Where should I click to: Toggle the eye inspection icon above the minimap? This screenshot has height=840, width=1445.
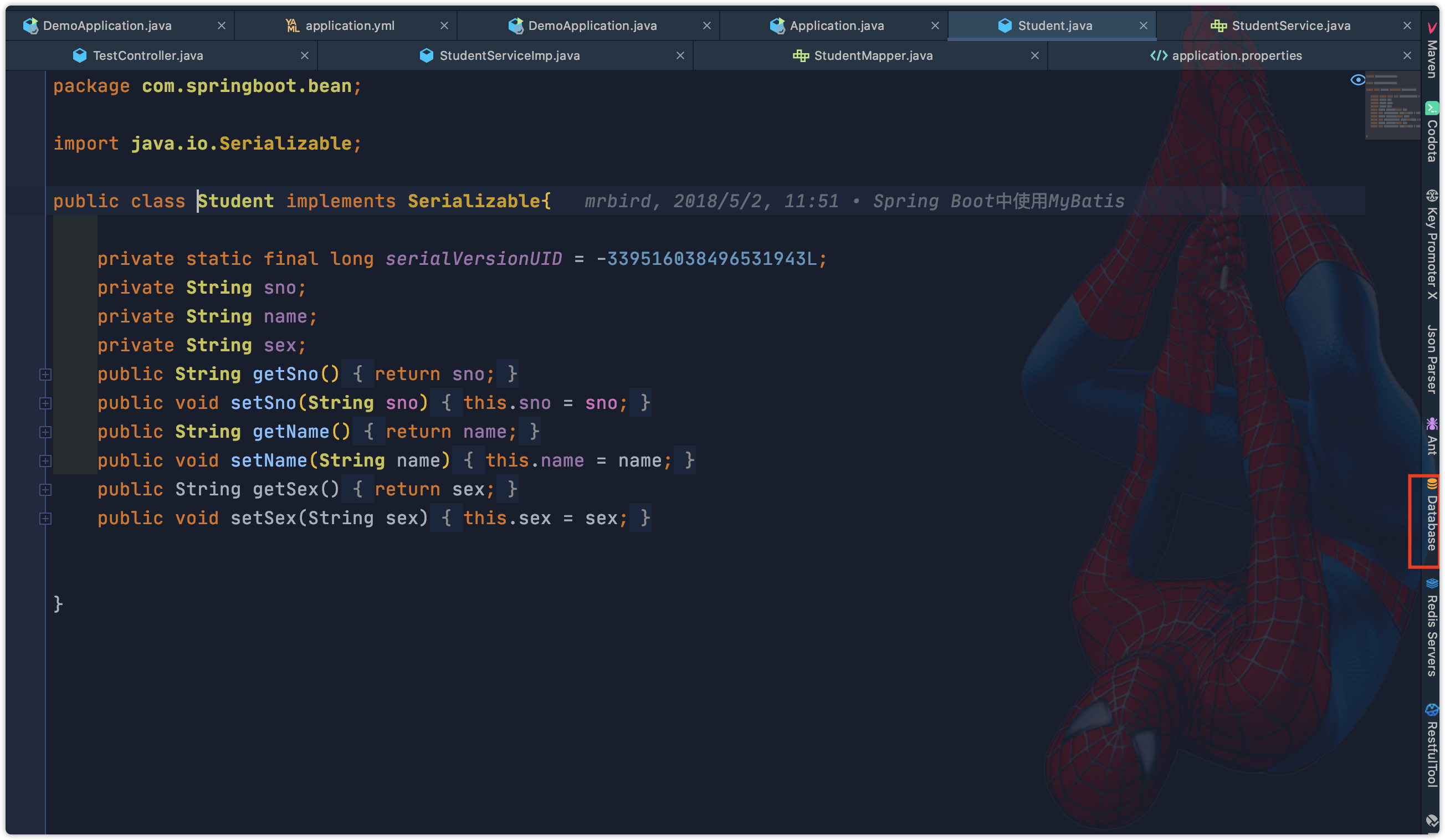click(x=1357, y=80)
